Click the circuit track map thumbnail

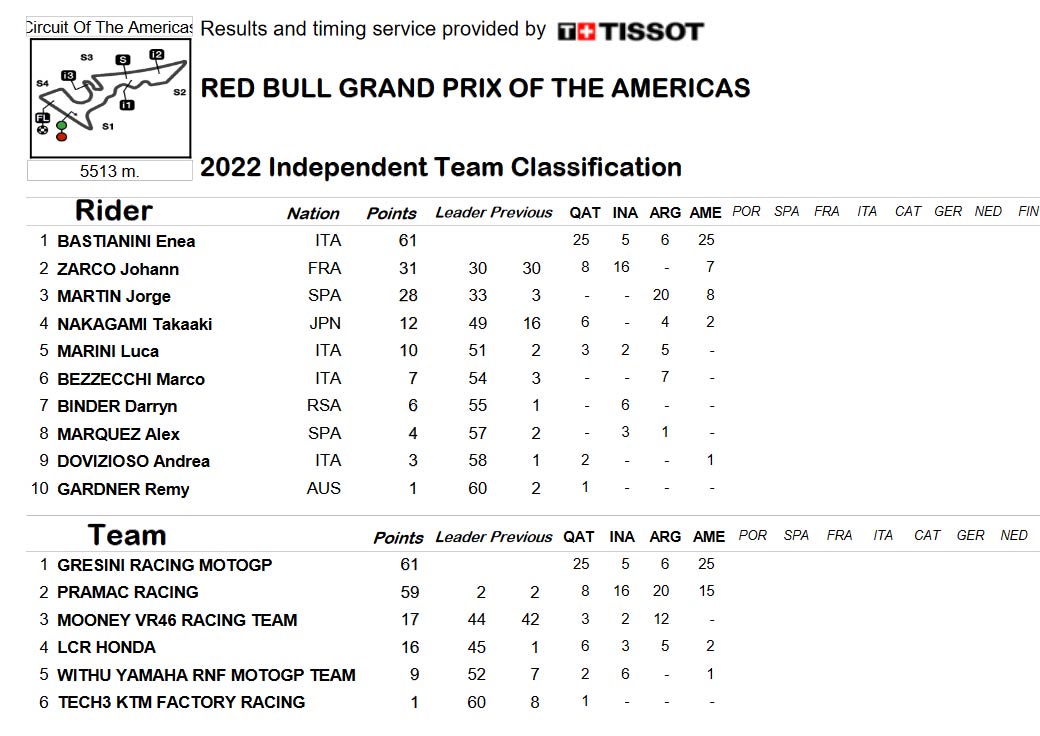(110, 97)
